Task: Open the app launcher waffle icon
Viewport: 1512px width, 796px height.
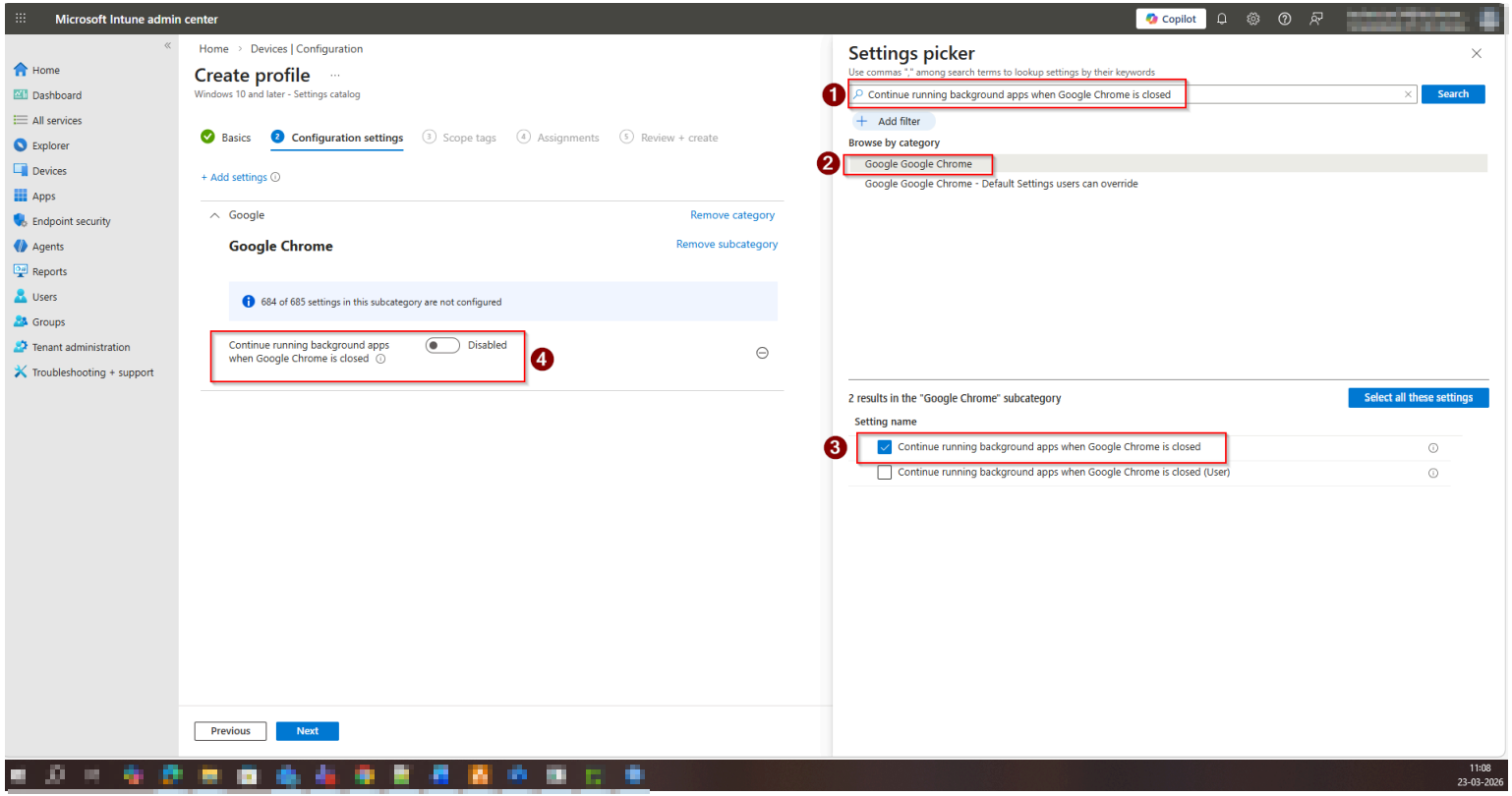Action: coord(21,19)
